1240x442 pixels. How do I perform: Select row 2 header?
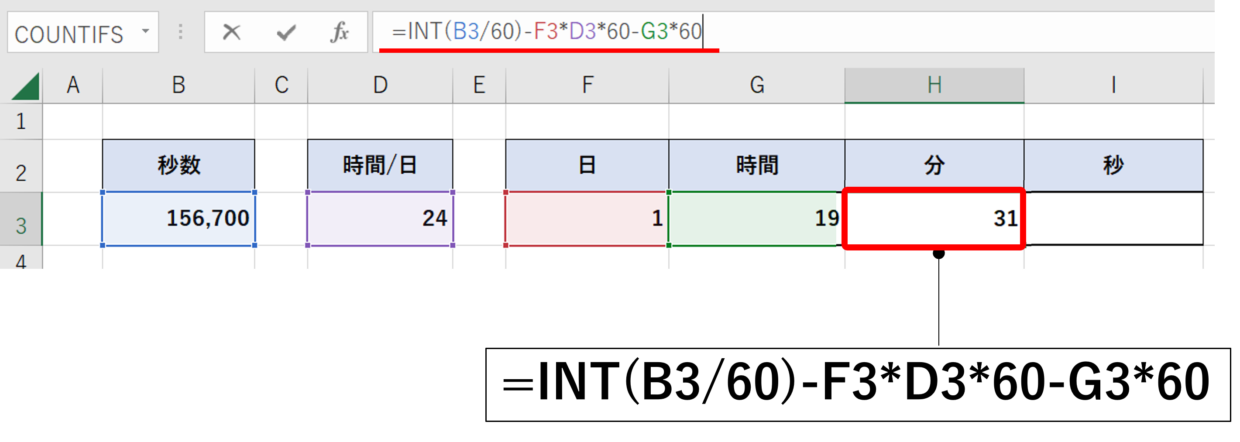tap(22, 167)
